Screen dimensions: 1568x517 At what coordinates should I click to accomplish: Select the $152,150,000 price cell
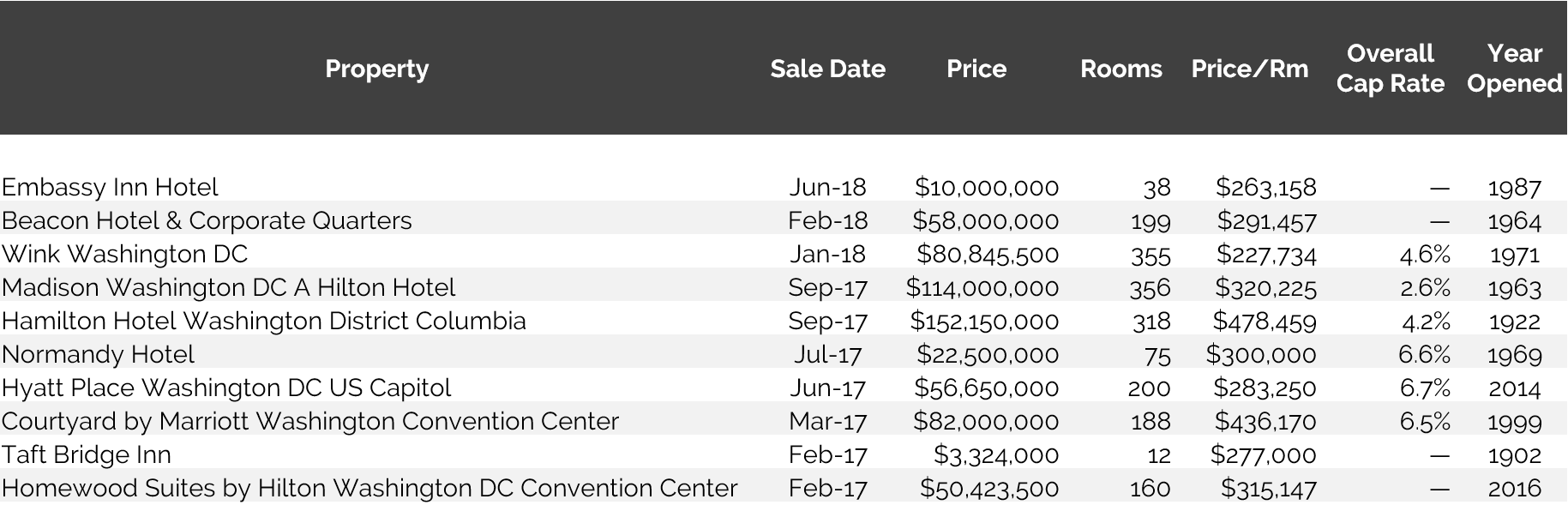click(x=984, y=321)
